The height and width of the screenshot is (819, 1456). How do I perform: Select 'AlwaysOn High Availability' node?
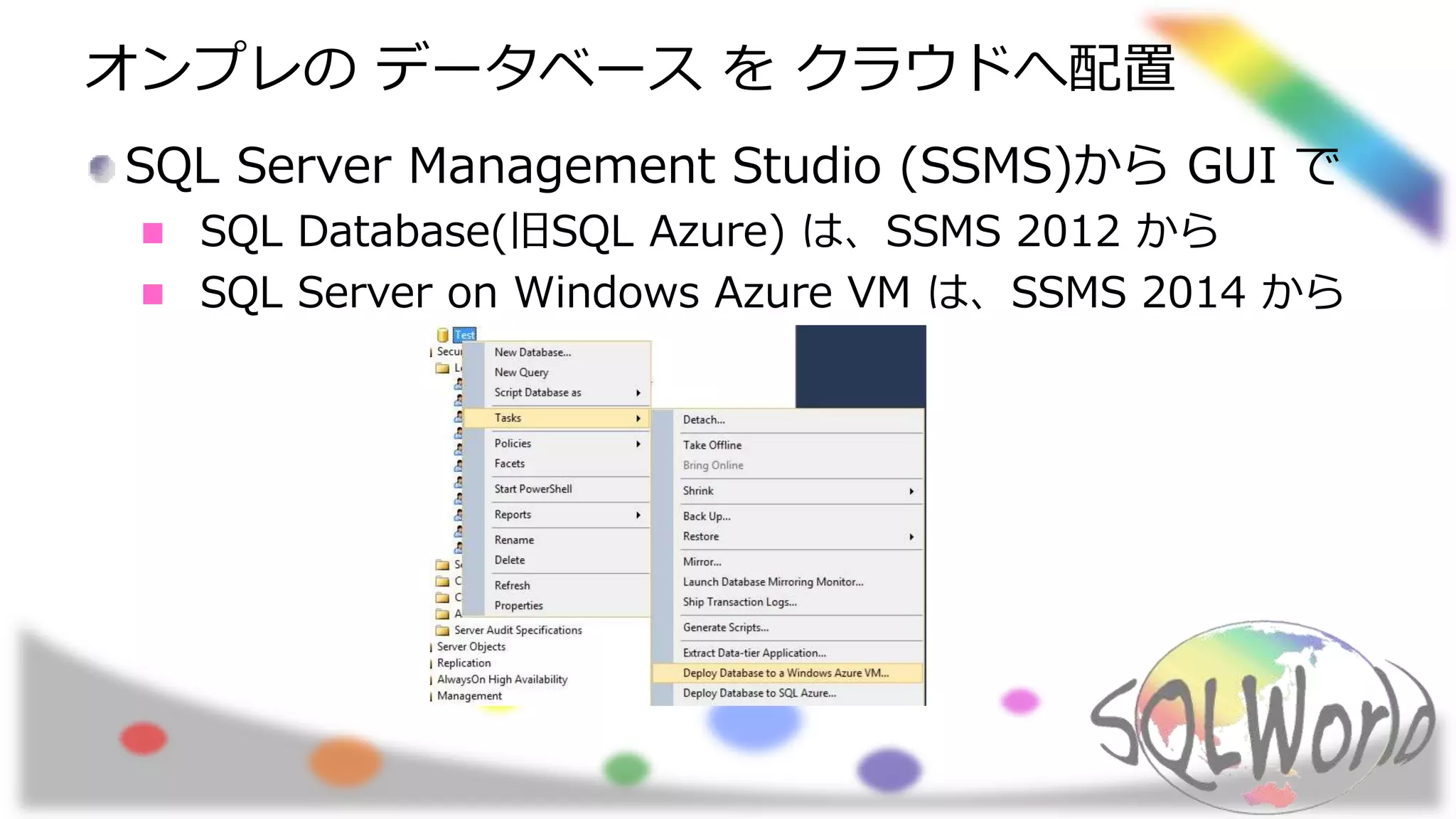coord(502,680)
